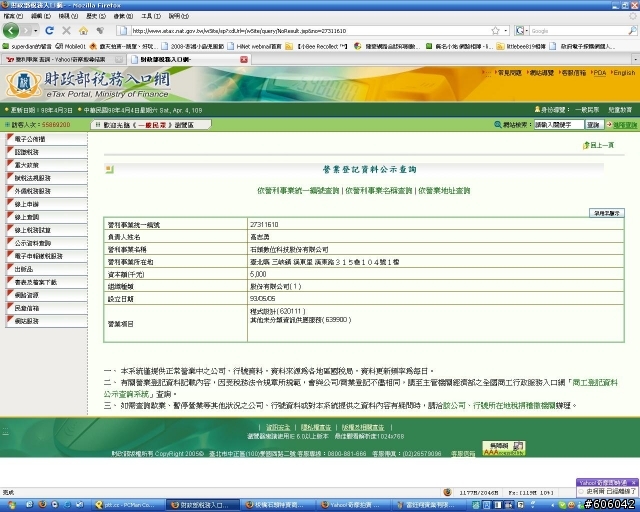Click the Windows Start orb
Image resolution: width=640 pixels, height=512 pixels.
11,505
